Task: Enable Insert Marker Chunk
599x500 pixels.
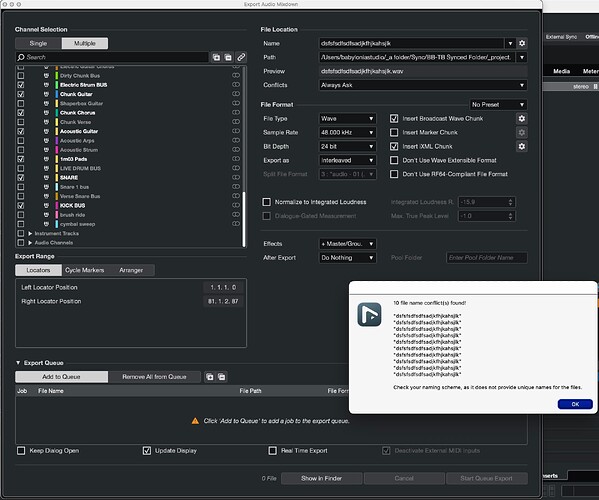Action: click(x=394, y=133)
